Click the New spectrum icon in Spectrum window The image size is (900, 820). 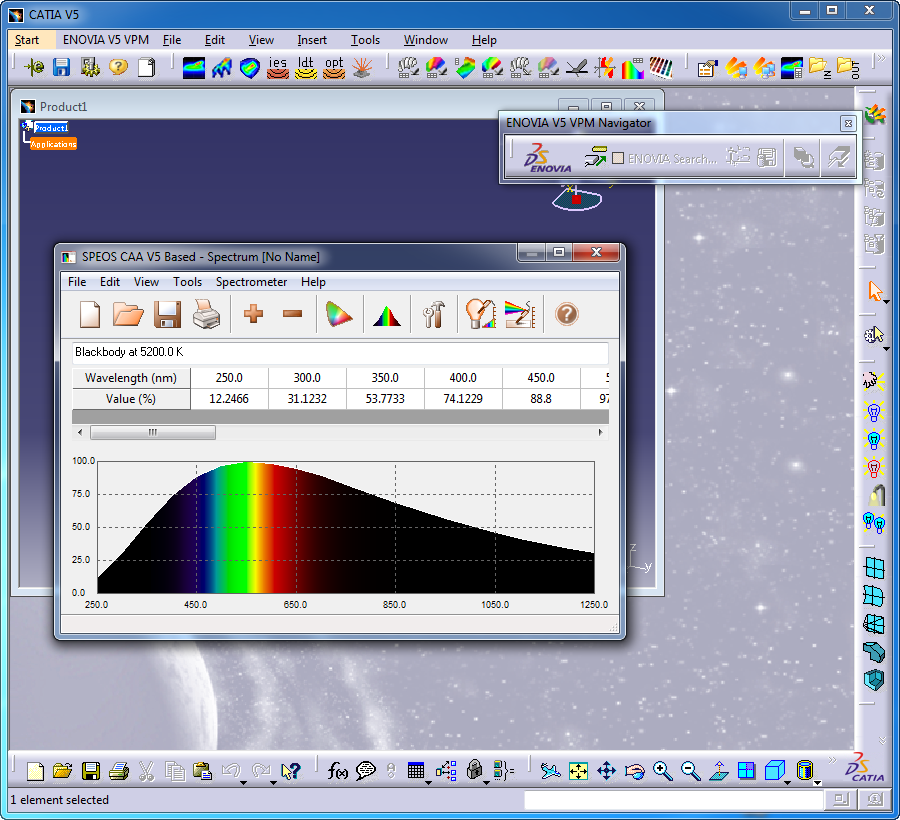90,314
